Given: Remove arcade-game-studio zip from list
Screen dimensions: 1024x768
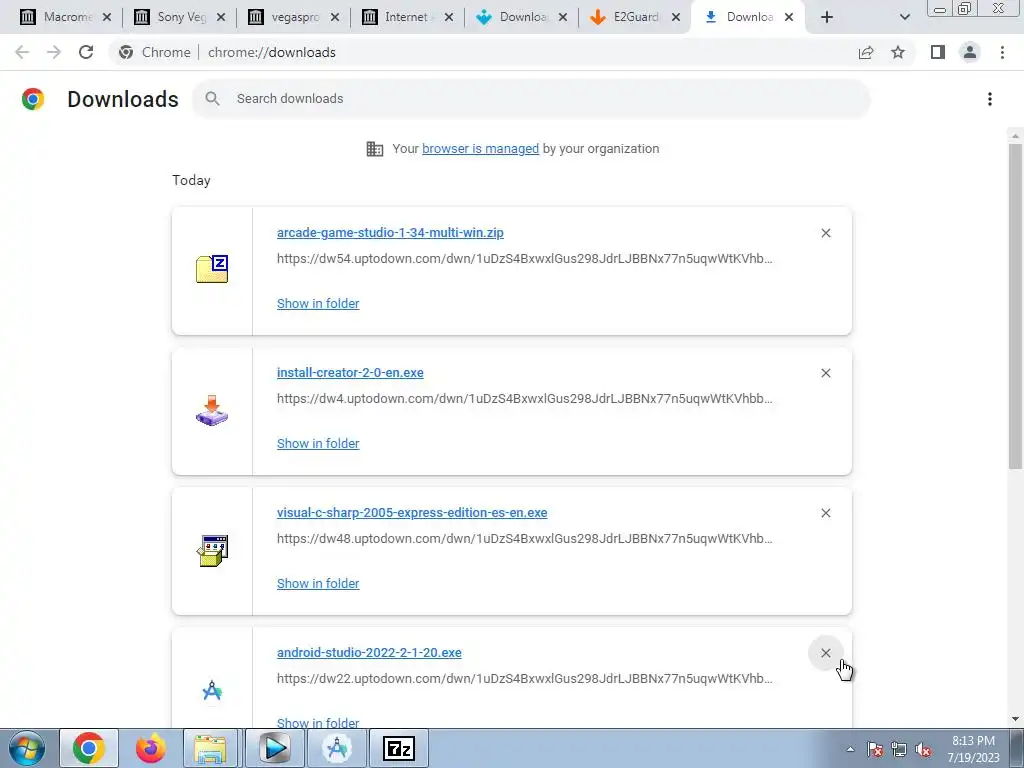Looking at the screenshot, I should pyautogui.click(x=825, y=233).
